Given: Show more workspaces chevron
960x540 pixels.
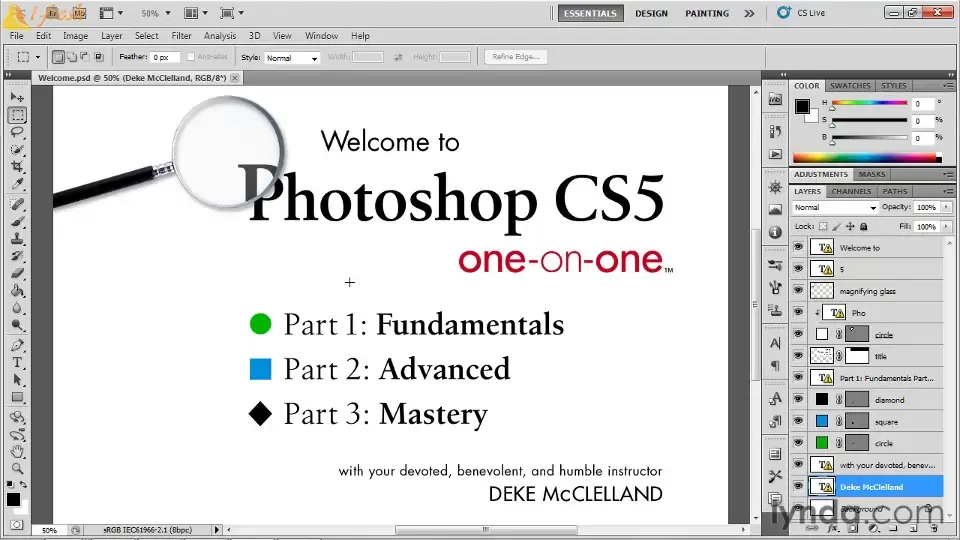Looking at the screenshot, I should point(749,13).
